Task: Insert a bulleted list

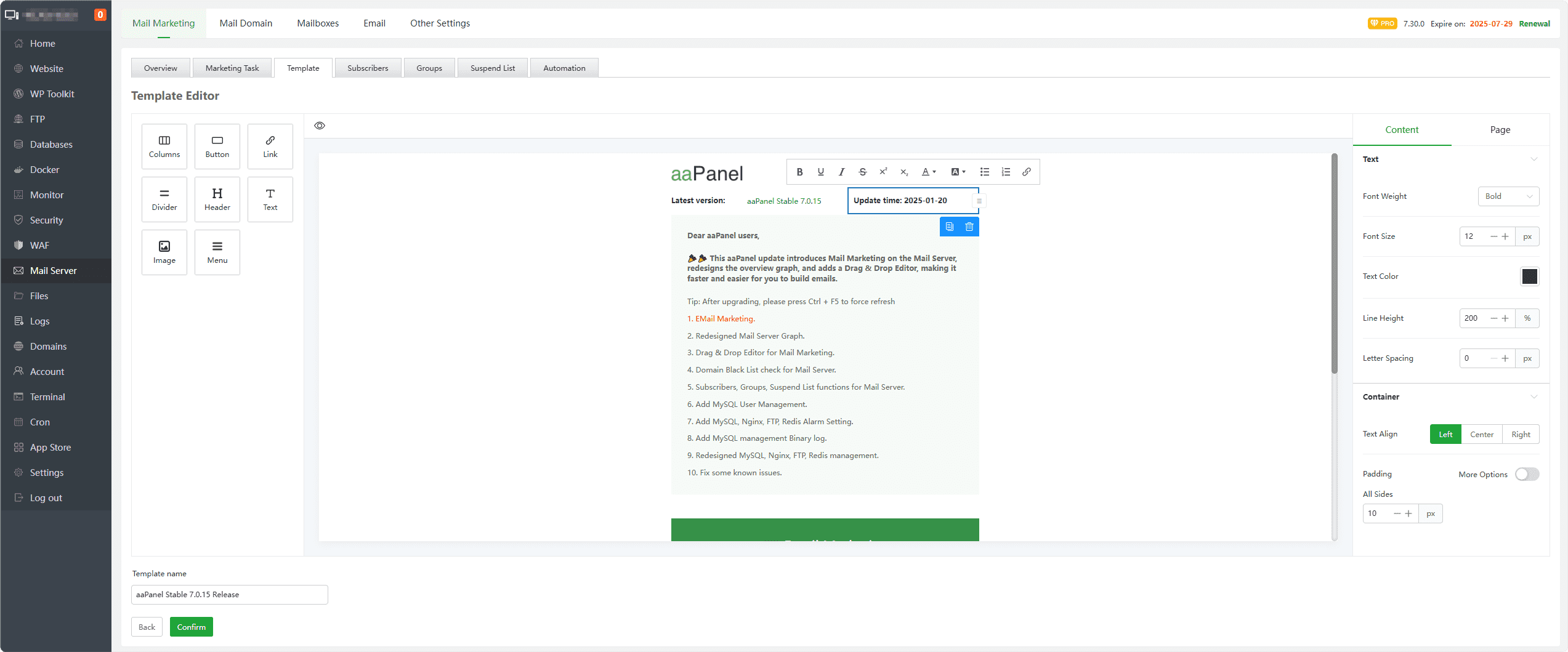Action: [x=985, y=172]
